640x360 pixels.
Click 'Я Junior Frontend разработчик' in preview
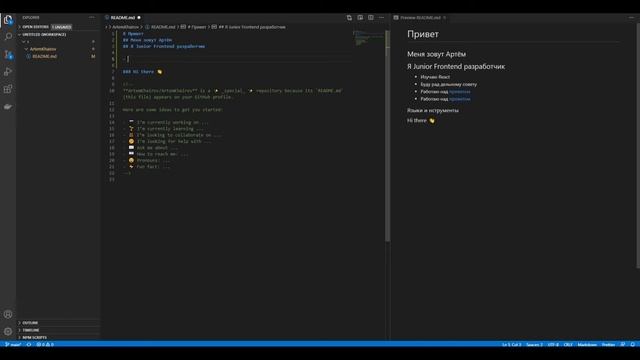(456, 67)
